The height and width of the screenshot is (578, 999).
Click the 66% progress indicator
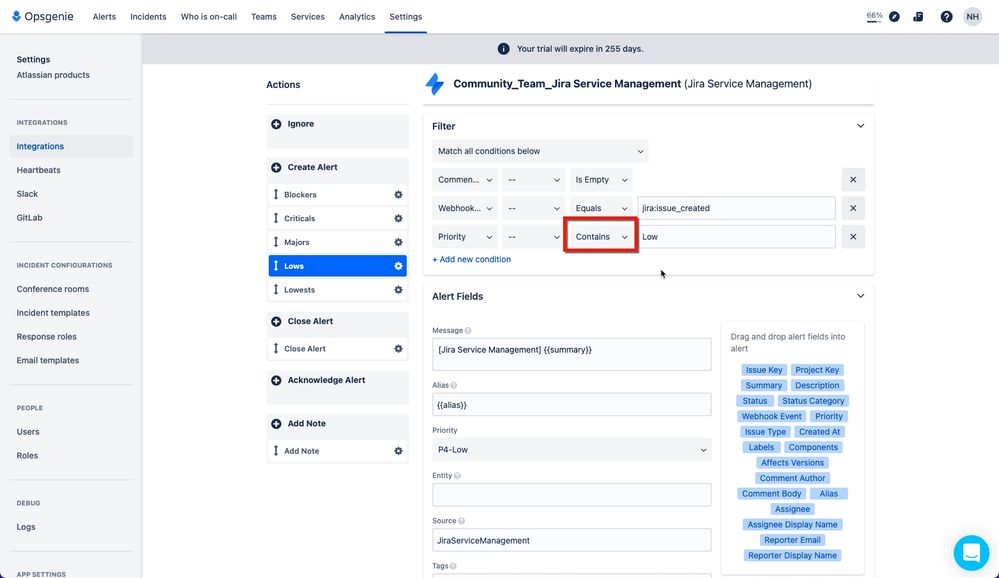coord(874,17)
